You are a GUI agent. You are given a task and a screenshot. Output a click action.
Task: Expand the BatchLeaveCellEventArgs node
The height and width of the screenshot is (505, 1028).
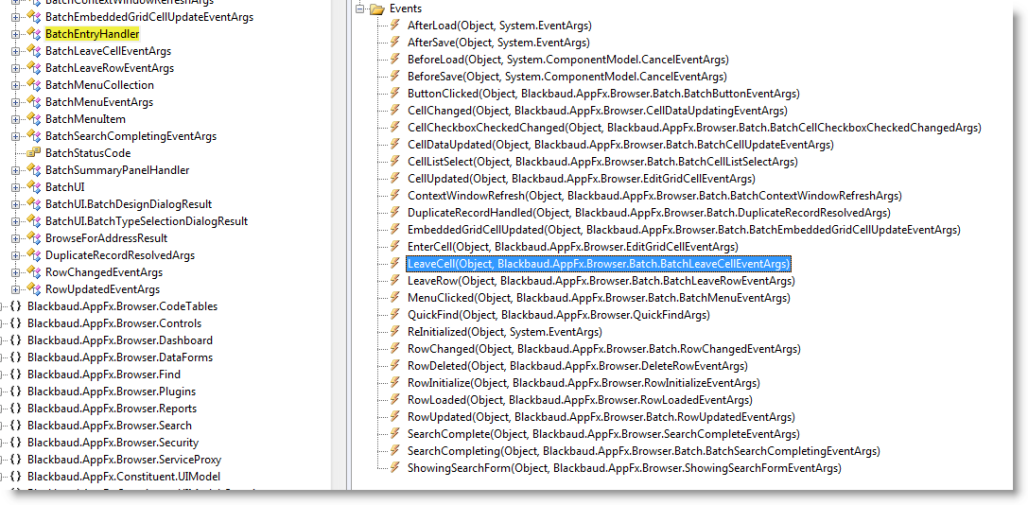point(15,50)
